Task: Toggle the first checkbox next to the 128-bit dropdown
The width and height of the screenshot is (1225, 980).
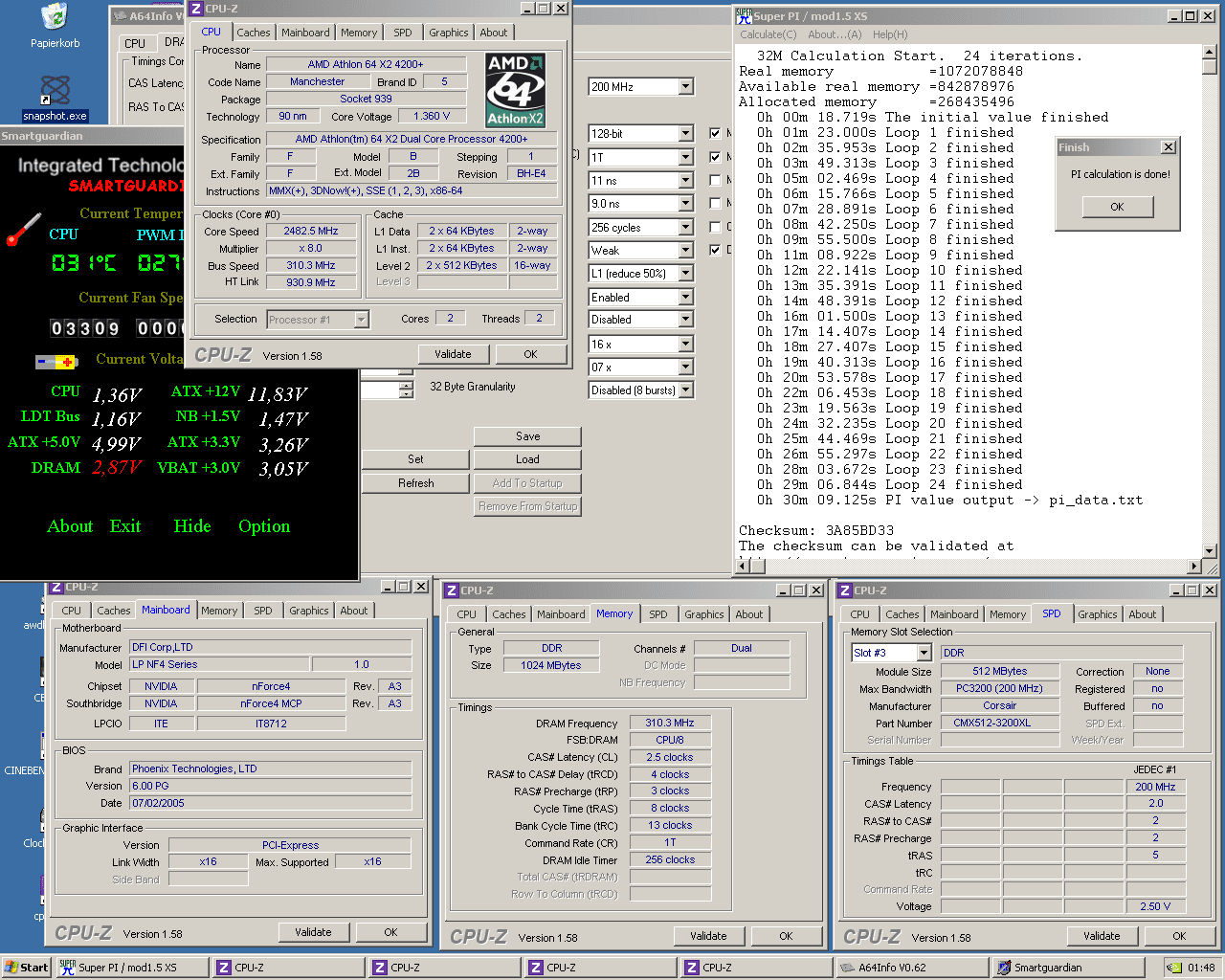Action: click(715, 133)
